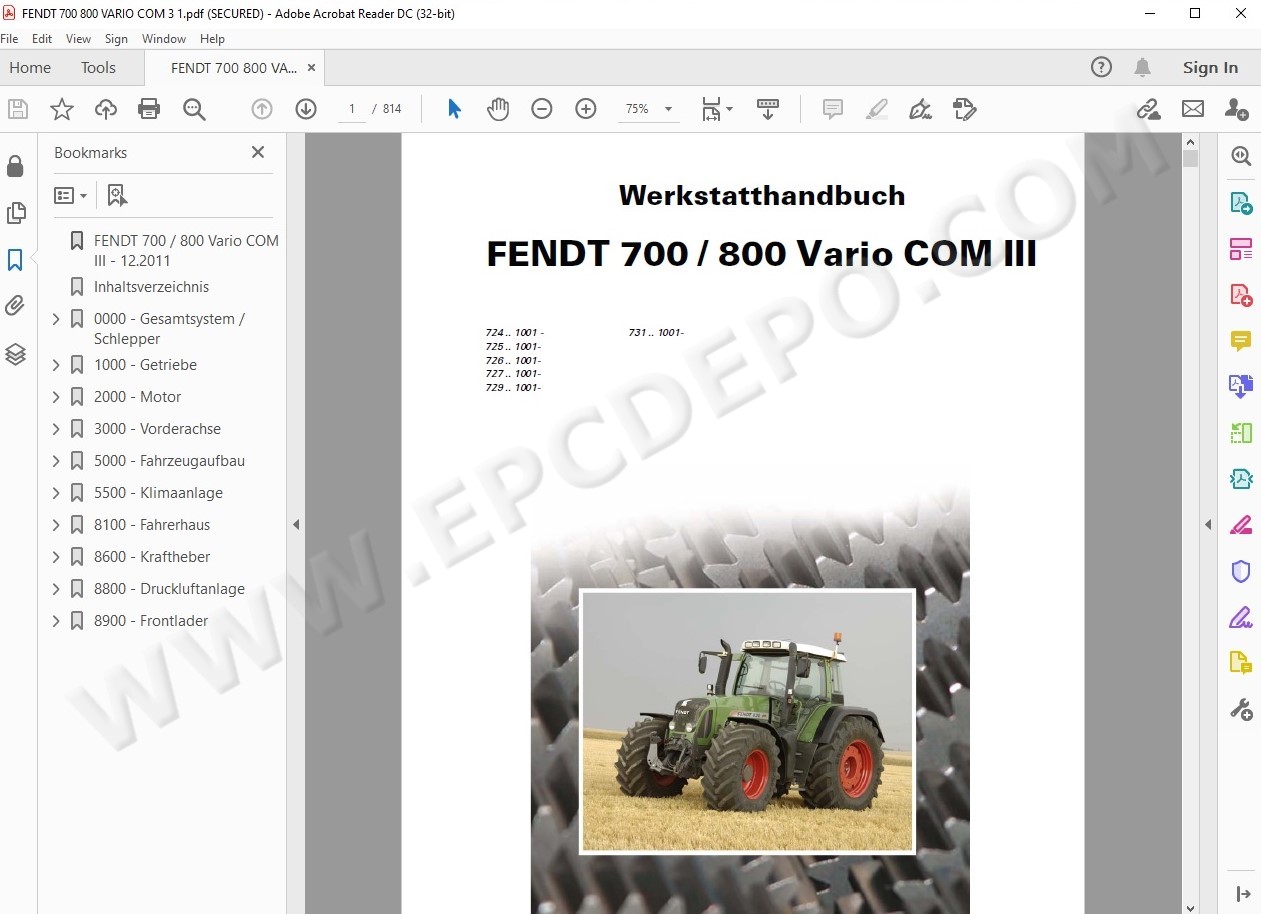
Task: Open the fit page options icon
Action: click(x=717, y=109)
